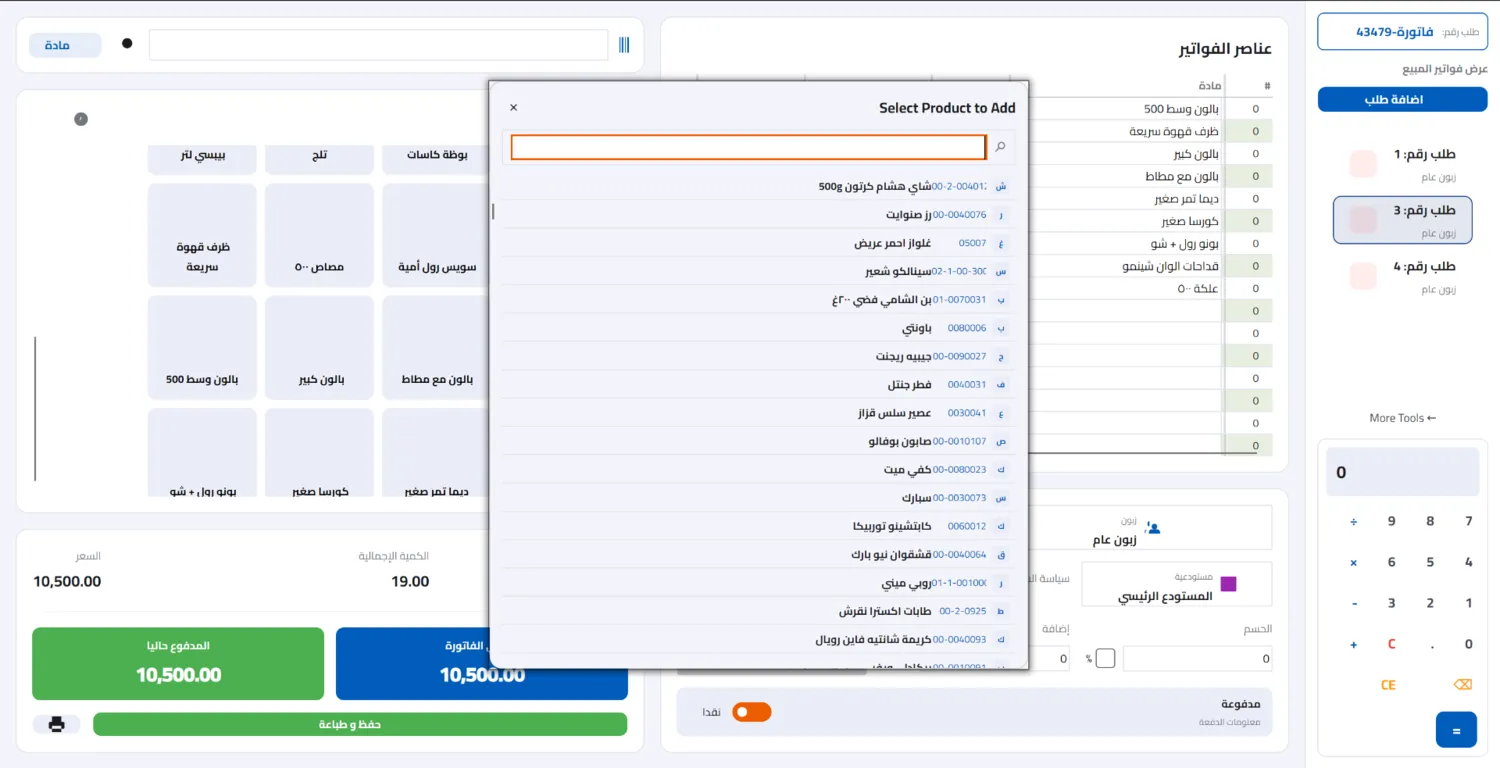Check the % discount checkbox
Image resolution: width=1500 pixels, height=768 pixels.
tap(1106, 658)
